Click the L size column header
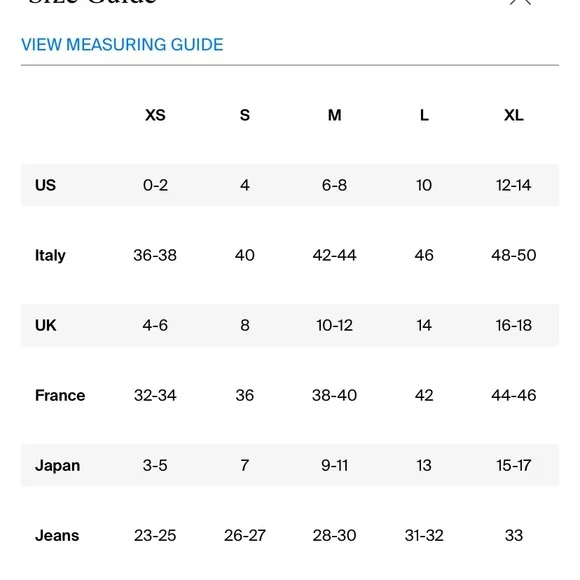 [424, 115]
